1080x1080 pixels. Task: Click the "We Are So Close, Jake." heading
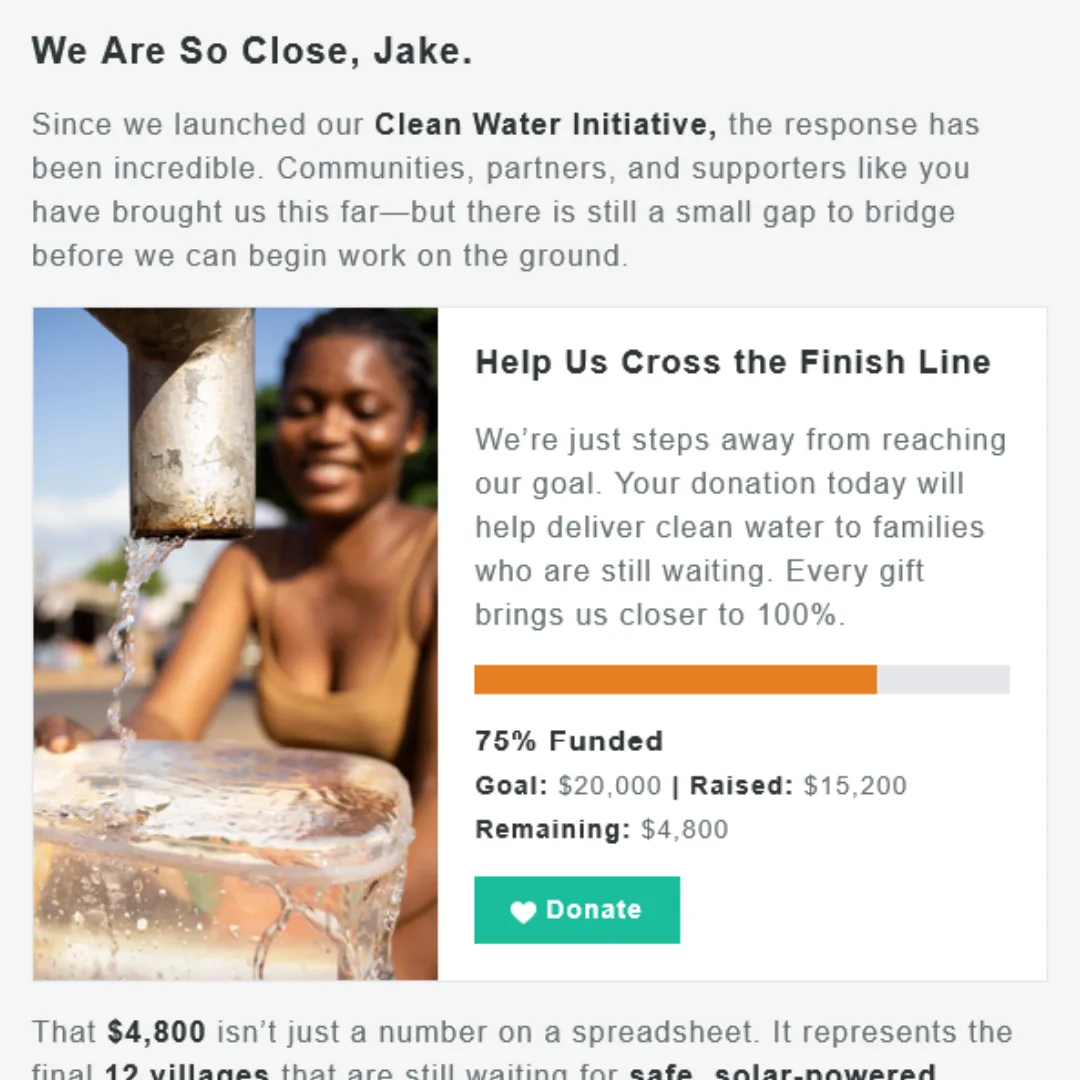252,52
